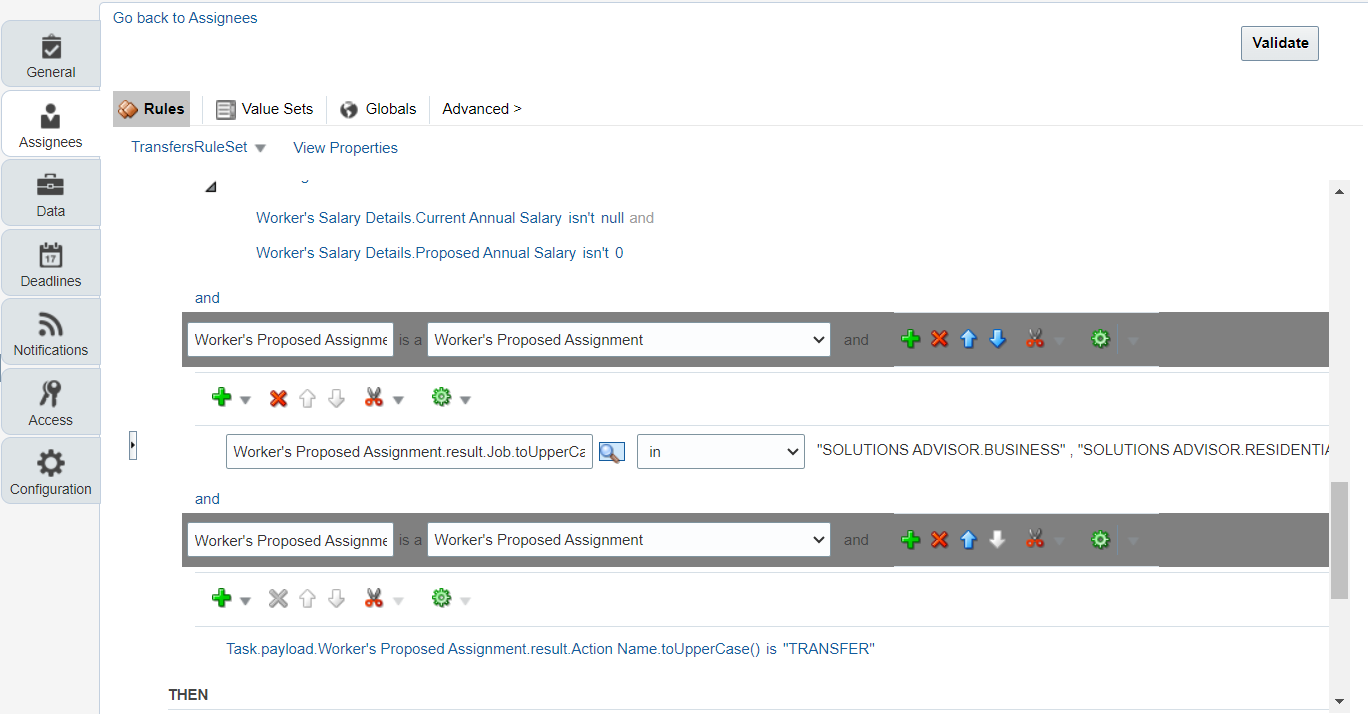Click scissors in white toolbar above TRANSFER condition
This screenshot has width=1368, height=714.
click(x=374, y=599)
